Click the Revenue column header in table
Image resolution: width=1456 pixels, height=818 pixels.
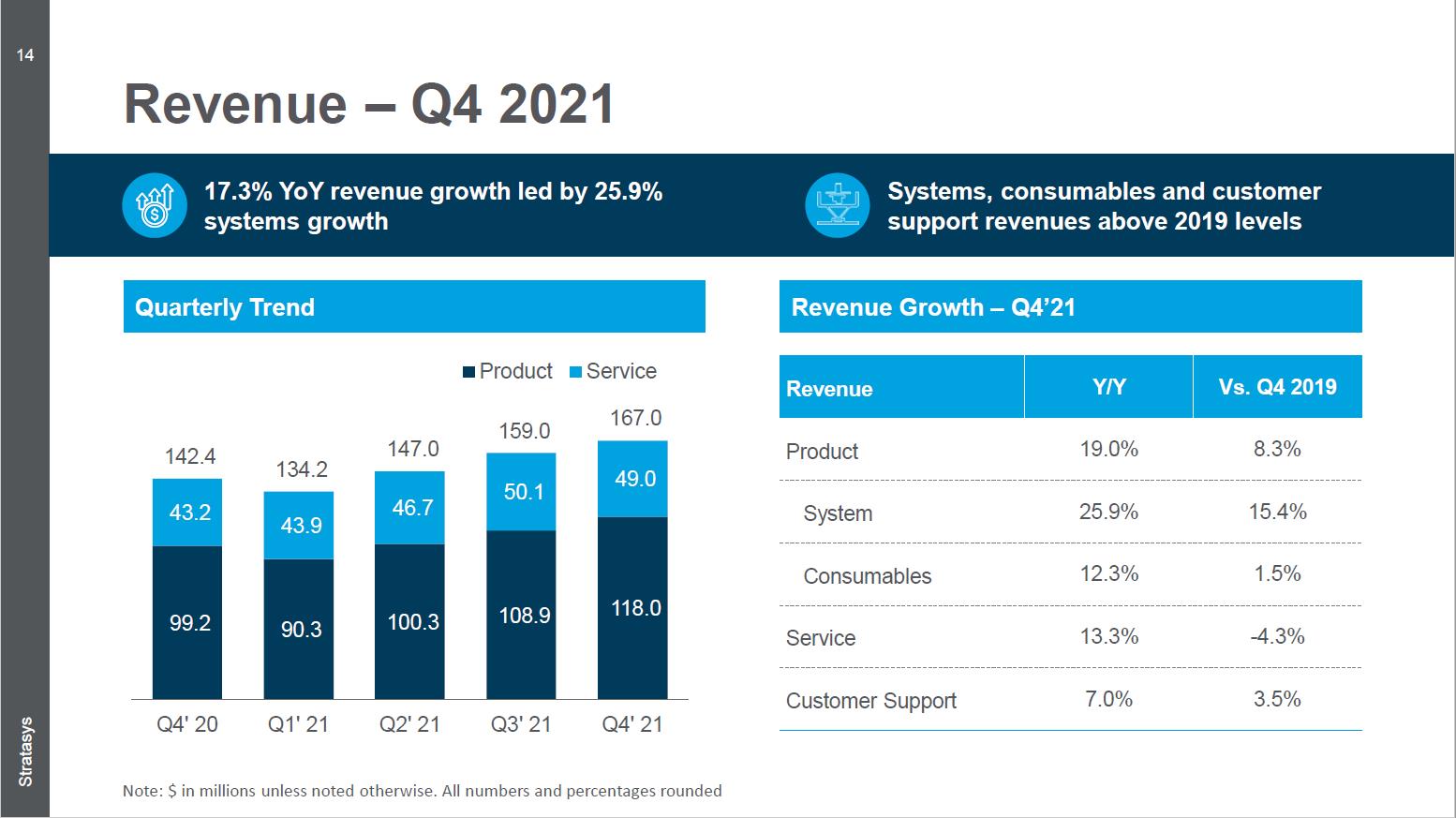click(x=829, y=389)
